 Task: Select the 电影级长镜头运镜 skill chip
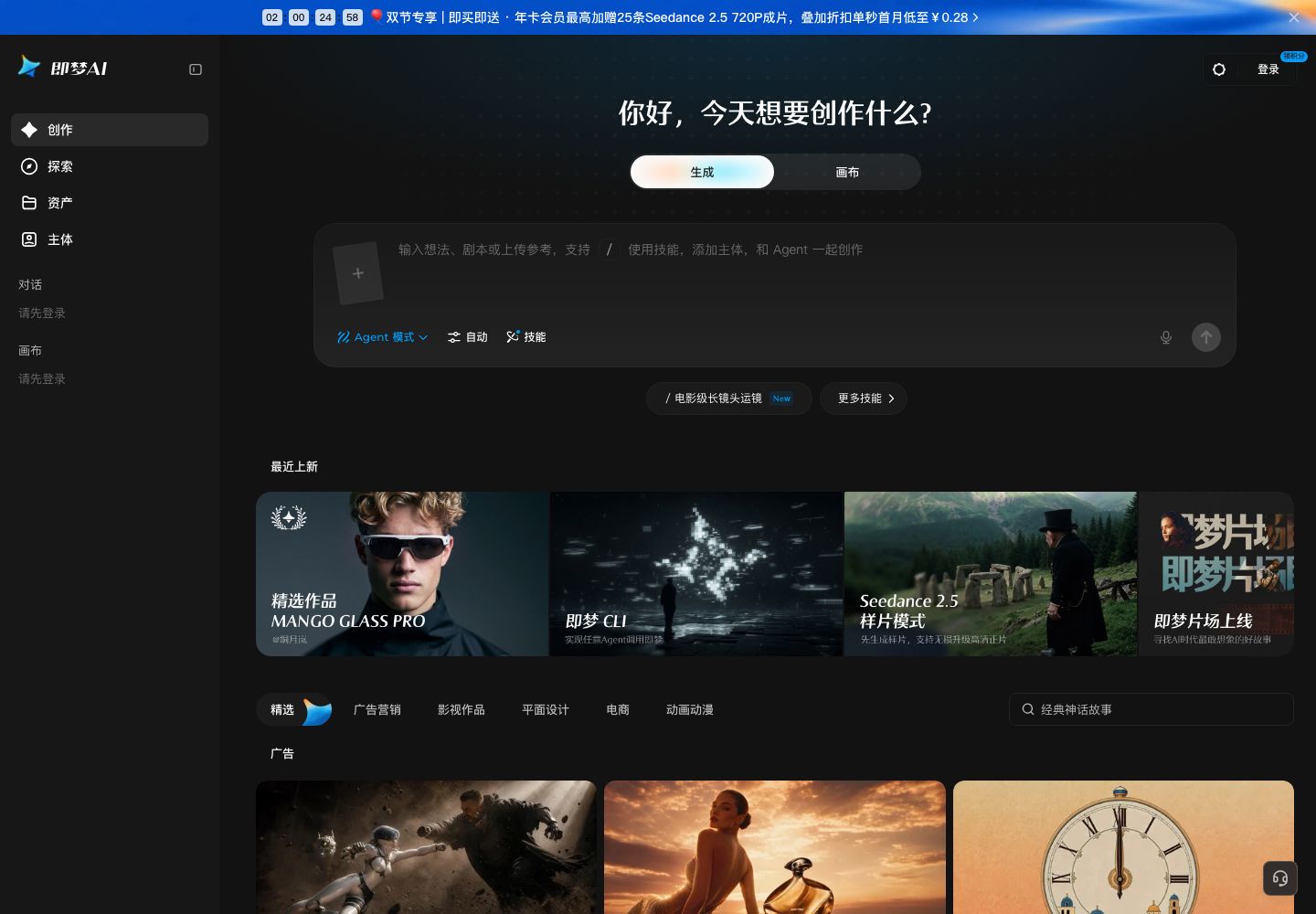729,399
